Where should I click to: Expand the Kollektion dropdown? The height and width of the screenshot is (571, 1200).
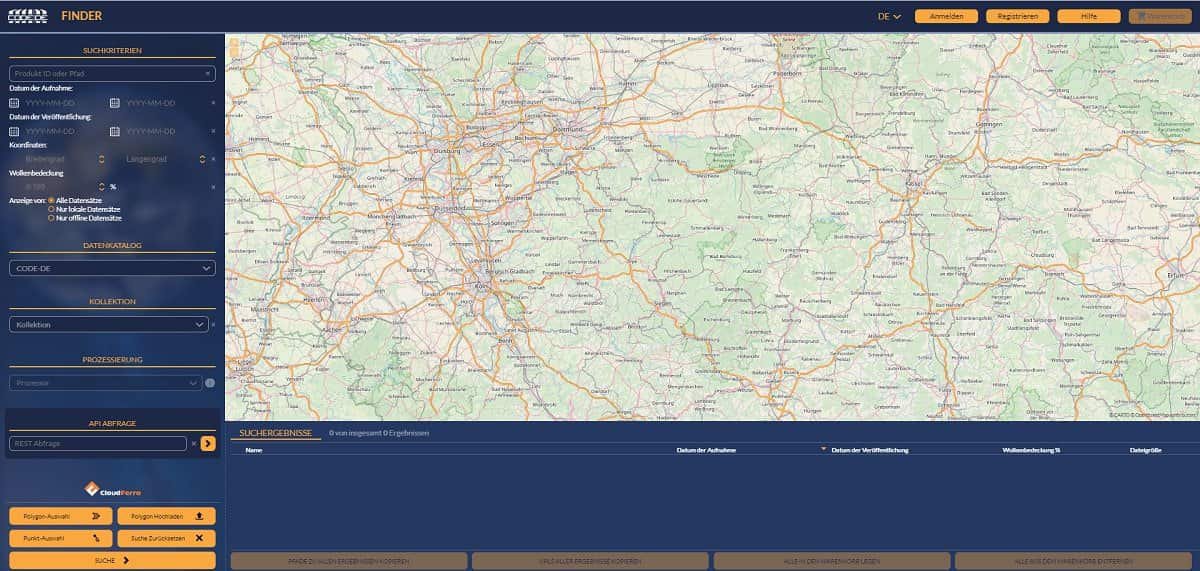(108, 325)
